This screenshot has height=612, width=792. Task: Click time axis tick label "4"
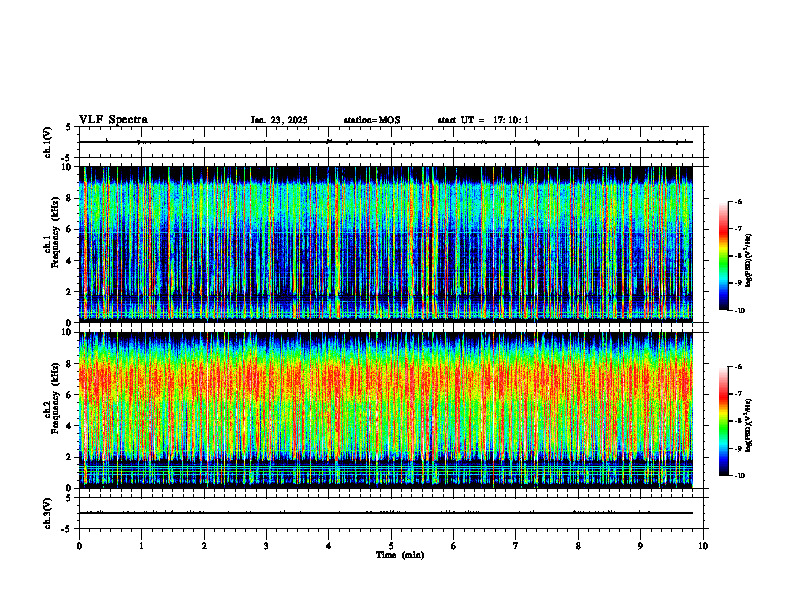329,546
